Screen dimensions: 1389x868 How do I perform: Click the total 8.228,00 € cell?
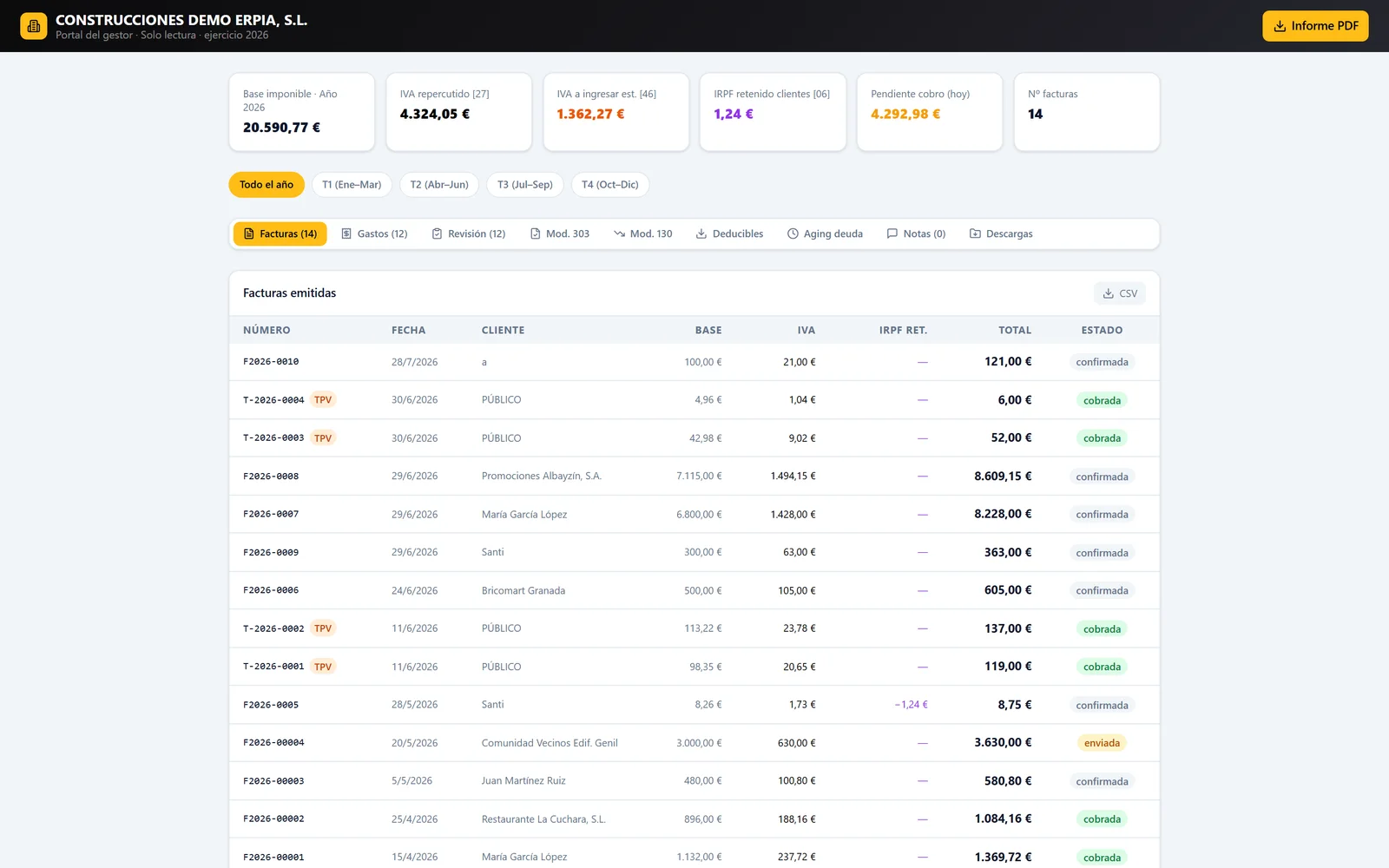point(1003,514)
